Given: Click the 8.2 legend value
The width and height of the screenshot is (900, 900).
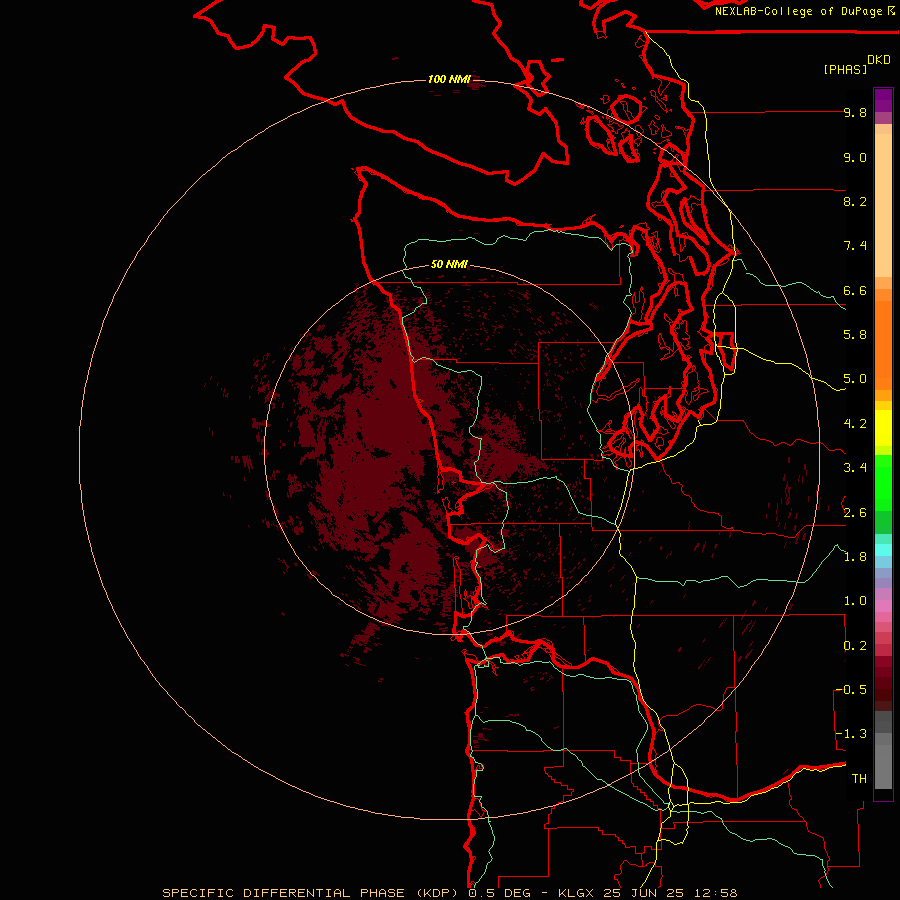Looking at the screenshot, I should point(855,201).
